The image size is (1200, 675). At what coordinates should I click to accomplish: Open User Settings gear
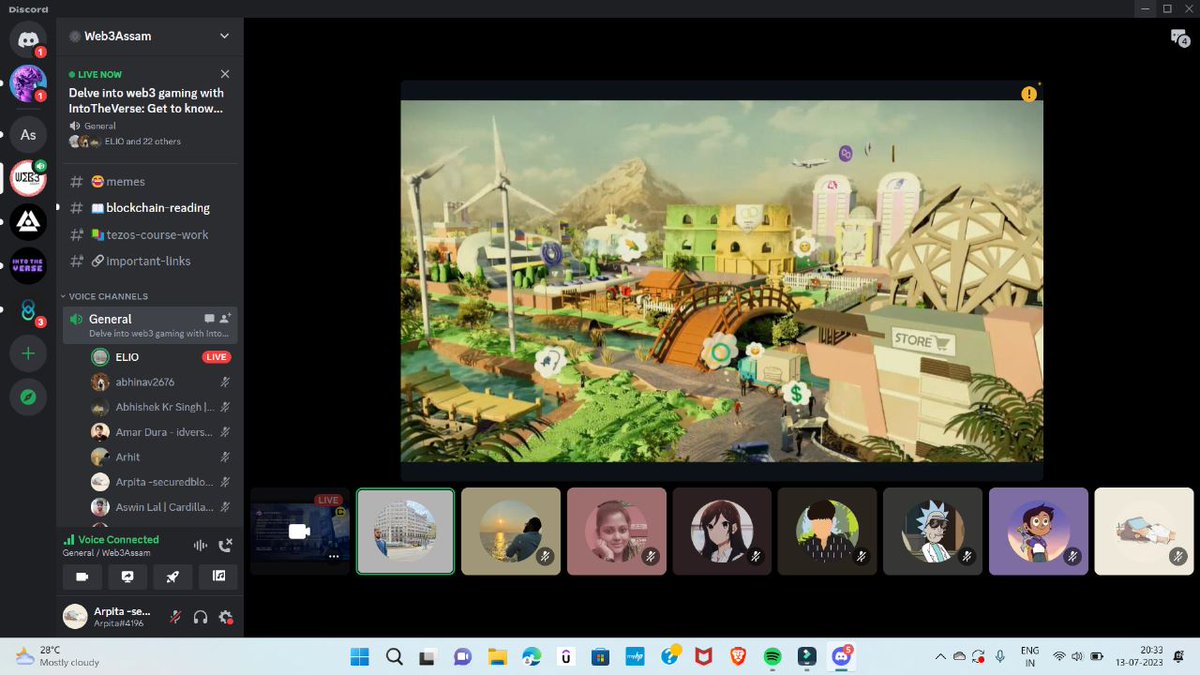click(x=226, y=617)
